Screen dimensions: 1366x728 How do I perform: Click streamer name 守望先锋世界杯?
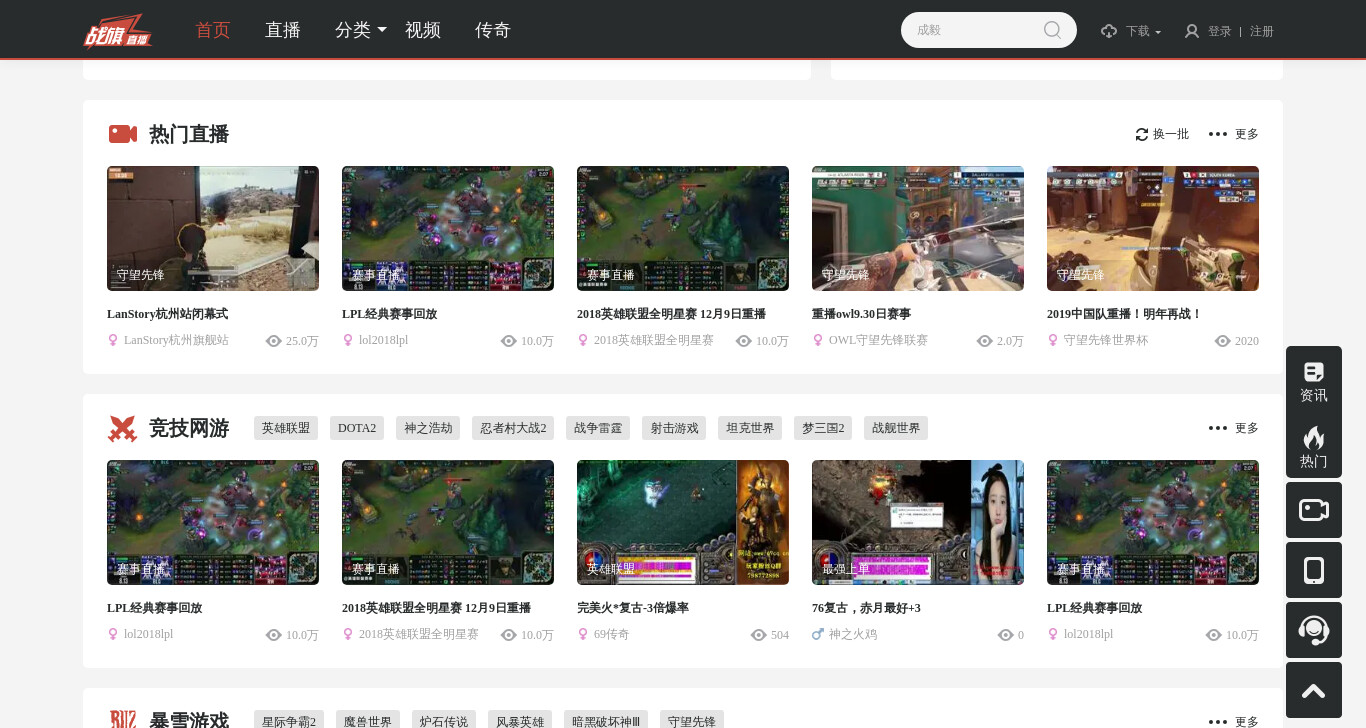coord(1106,340)
